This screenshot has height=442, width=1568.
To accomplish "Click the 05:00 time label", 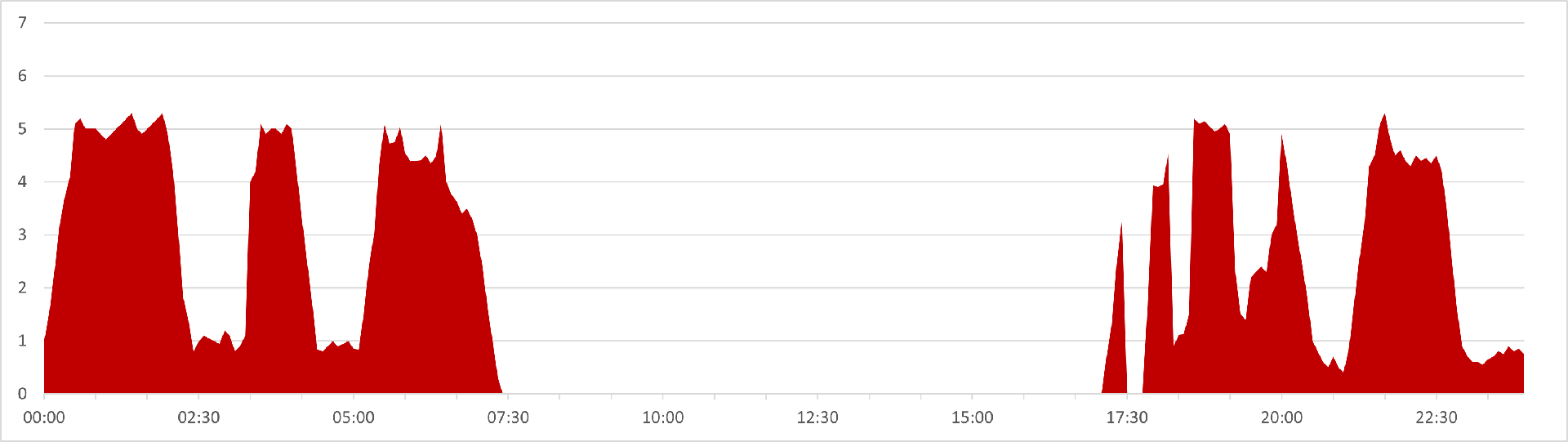I will tap(354, 417).
